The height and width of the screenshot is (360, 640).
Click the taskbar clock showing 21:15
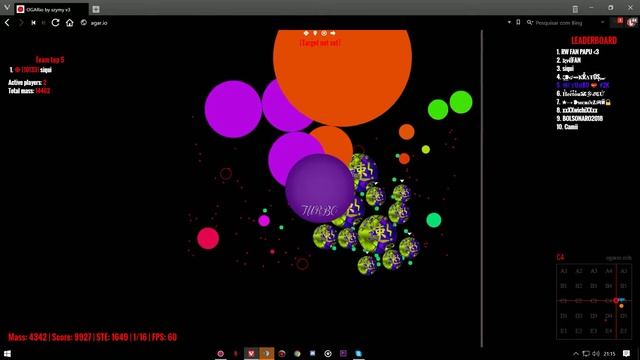pyautogui.click(x=609, y=353)
